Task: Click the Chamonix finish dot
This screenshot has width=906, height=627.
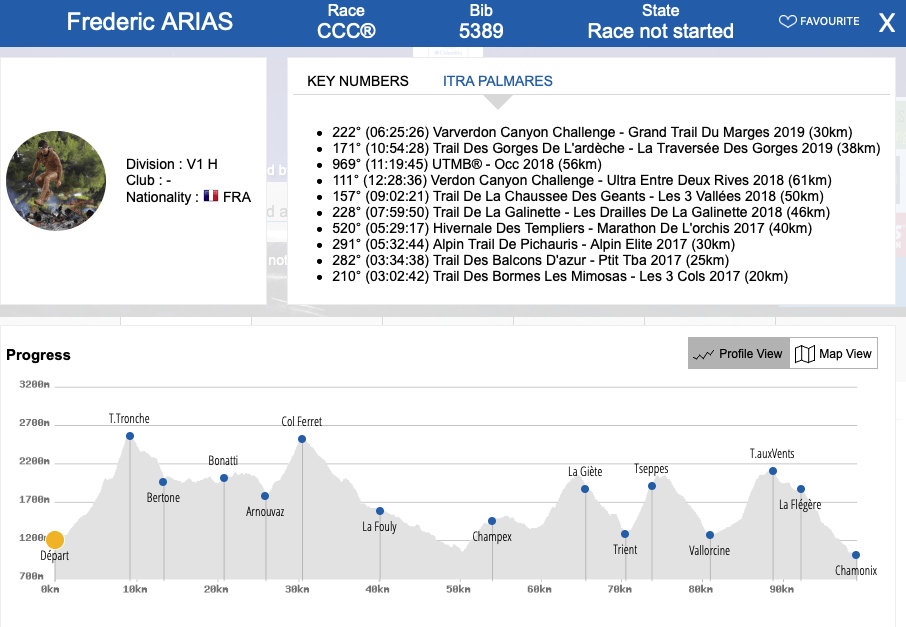Action: (x=856, y=555)
